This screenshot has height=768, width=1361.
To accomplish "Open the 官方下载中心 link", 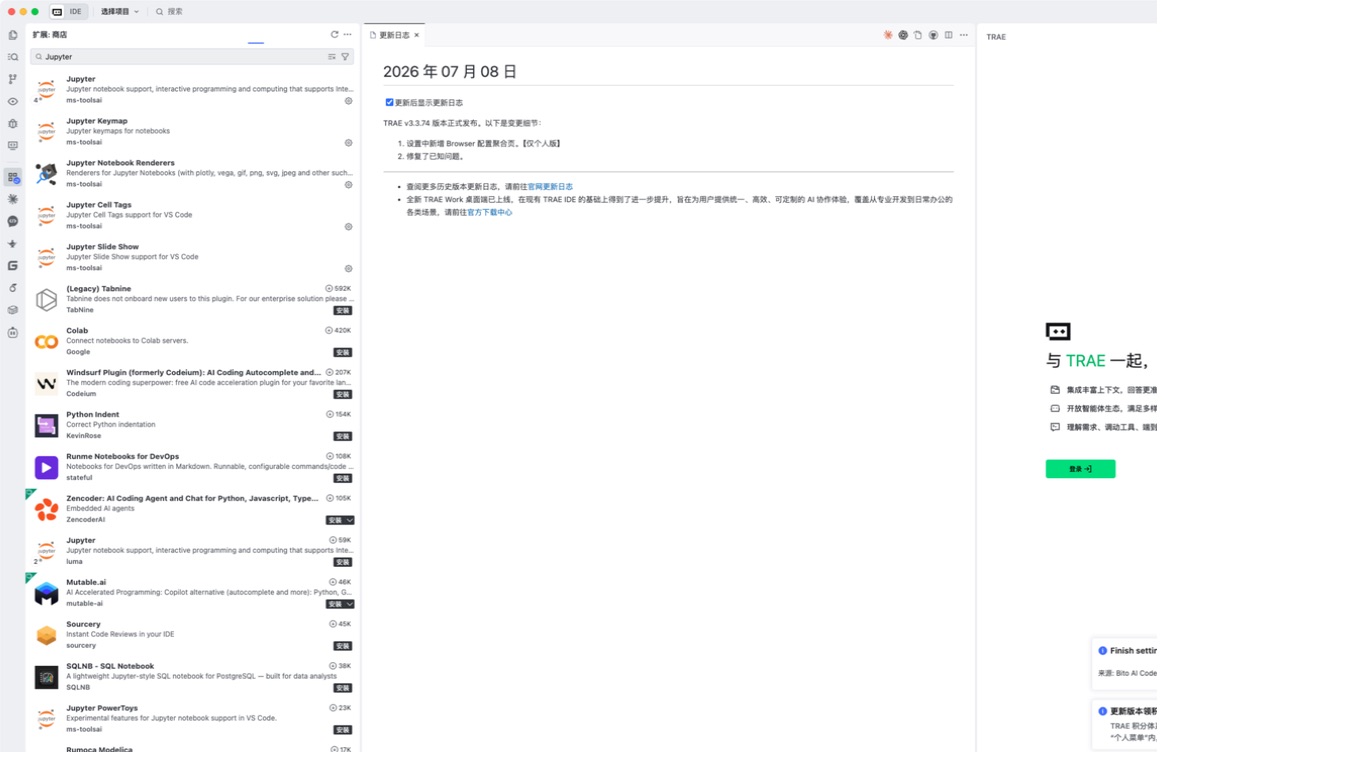I will [490, 212].
